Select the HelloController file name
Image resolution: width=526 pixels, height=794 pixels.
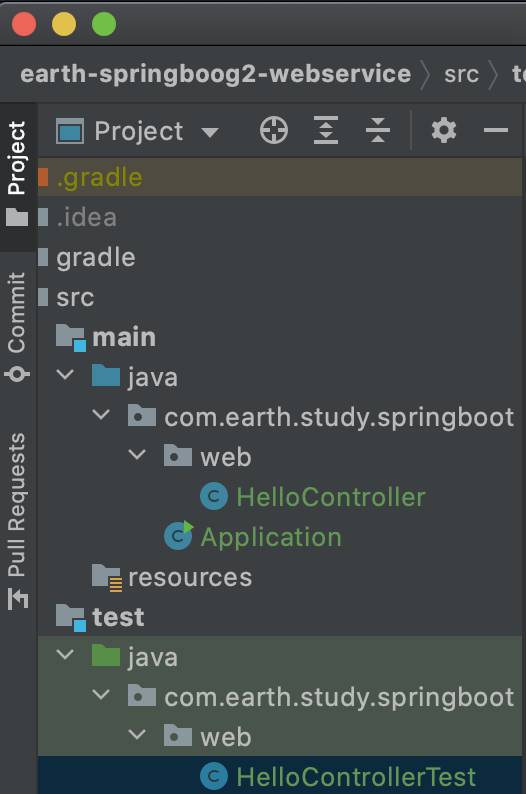331,497
